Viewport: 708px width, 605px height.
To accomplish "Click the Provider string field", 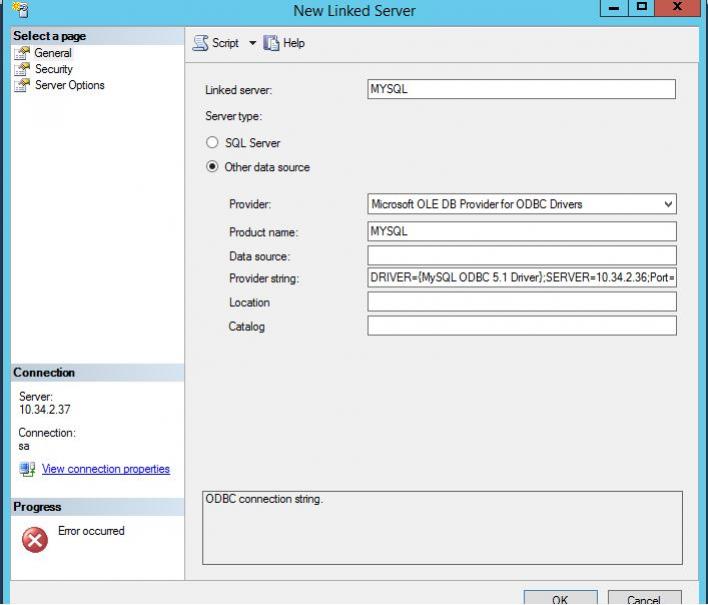I will pyautogui.click(x=522, y=277).
